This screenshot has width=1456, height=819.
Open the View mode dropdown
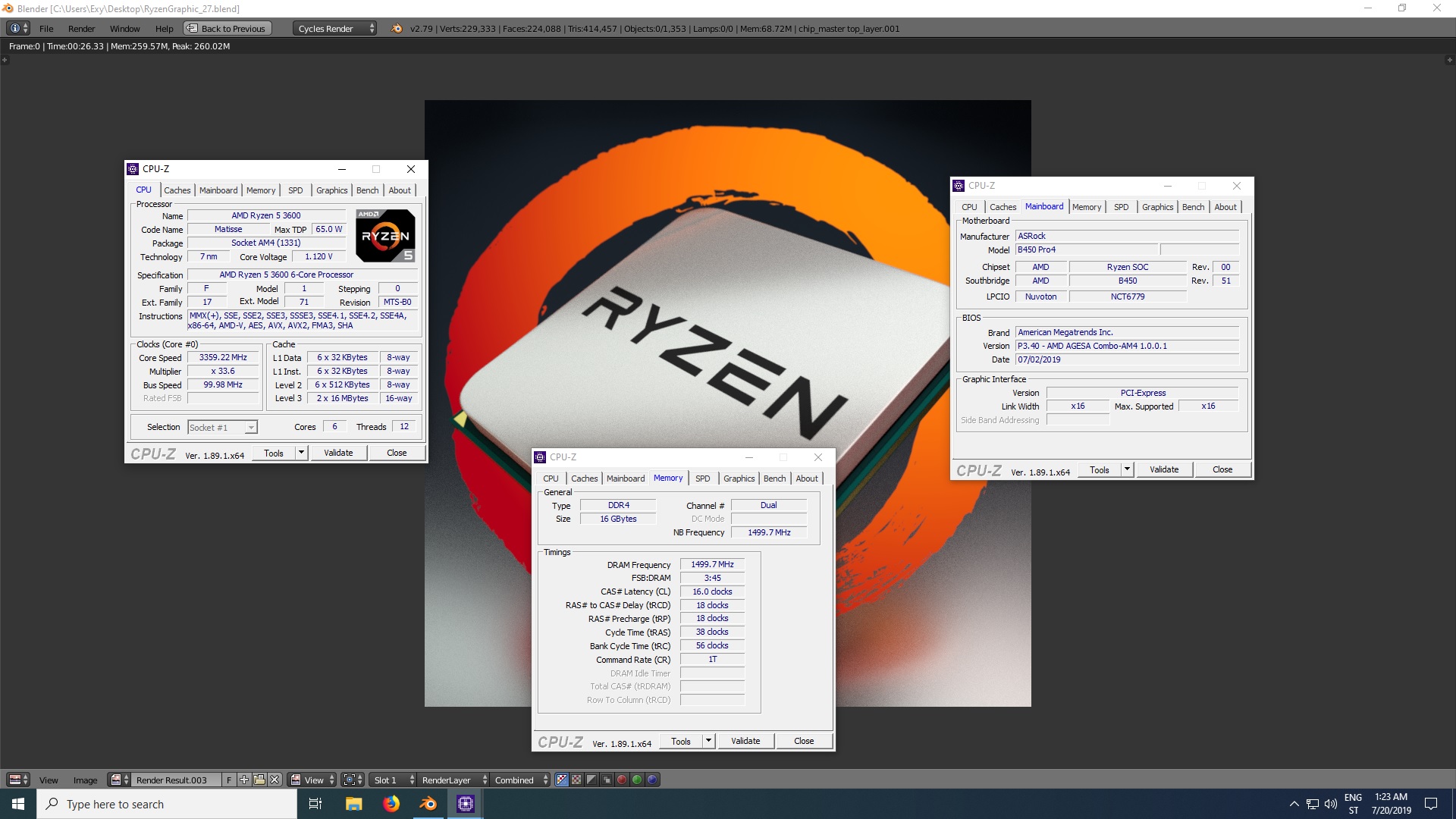pos(312,780)
